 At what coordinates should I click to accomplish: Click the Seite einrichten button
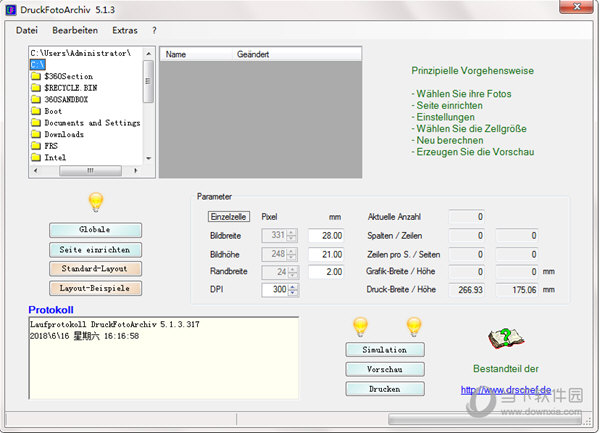(95, 249)
